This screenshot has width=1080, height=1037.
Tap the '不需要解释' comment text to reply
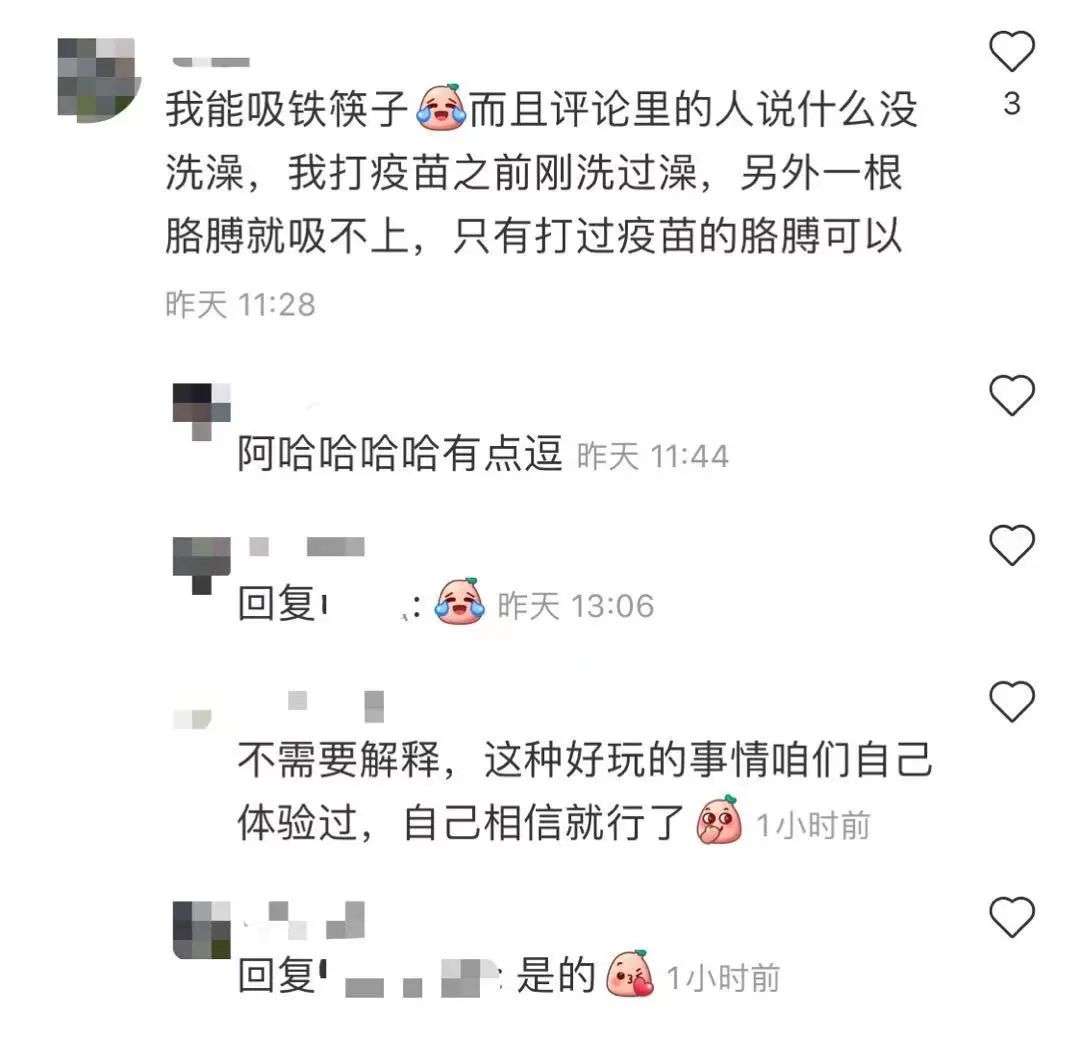[584, 790]
